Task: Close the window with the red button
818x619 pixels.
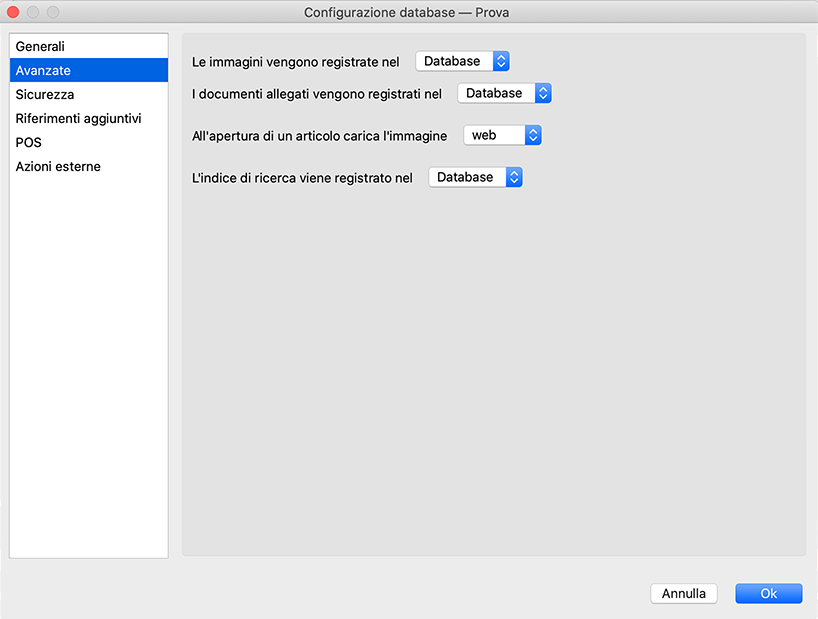Action: [x=14, y=13]
